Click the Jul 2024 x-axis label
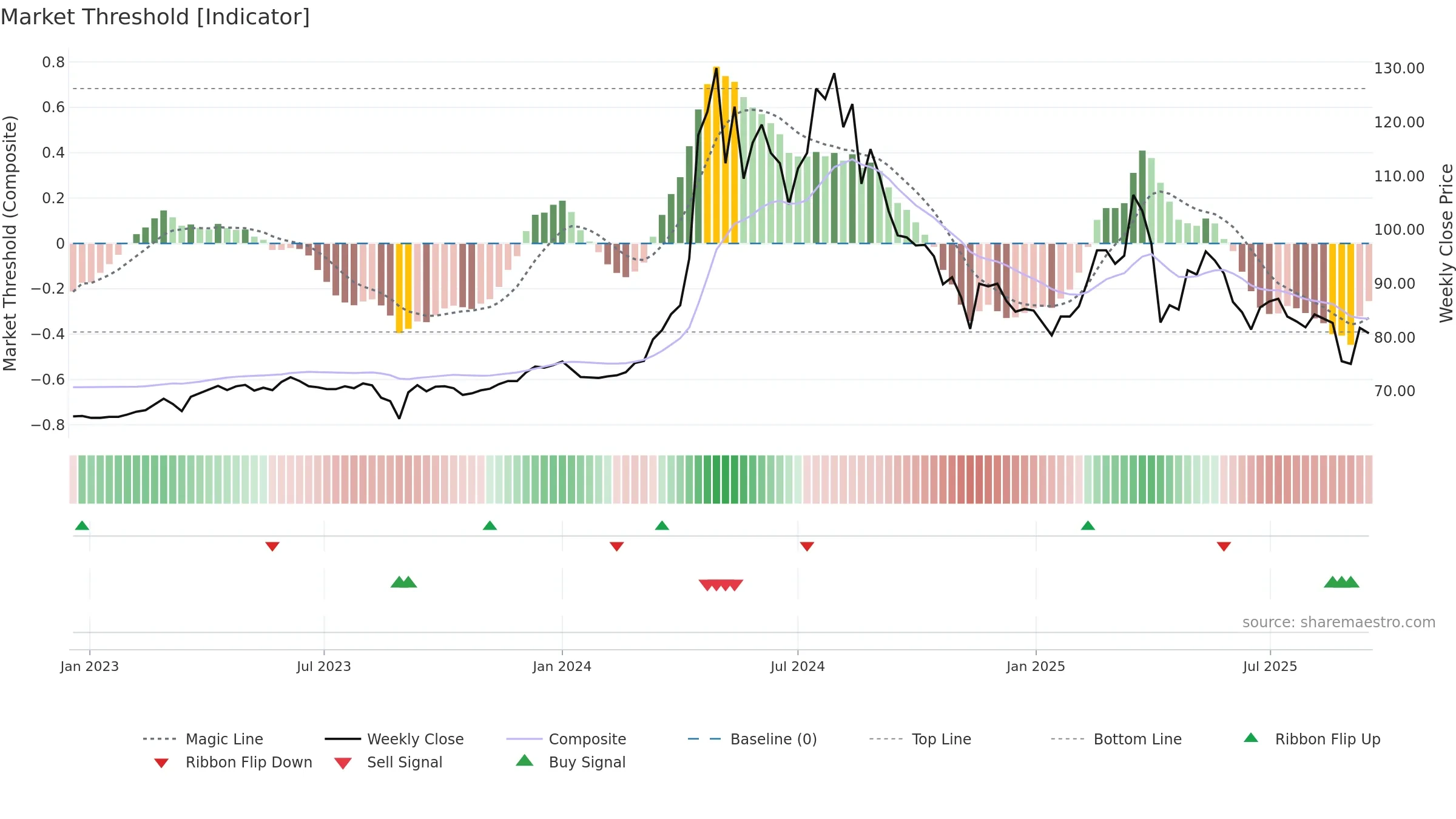Screen dimensions: 1456x819 click(798, 666)
